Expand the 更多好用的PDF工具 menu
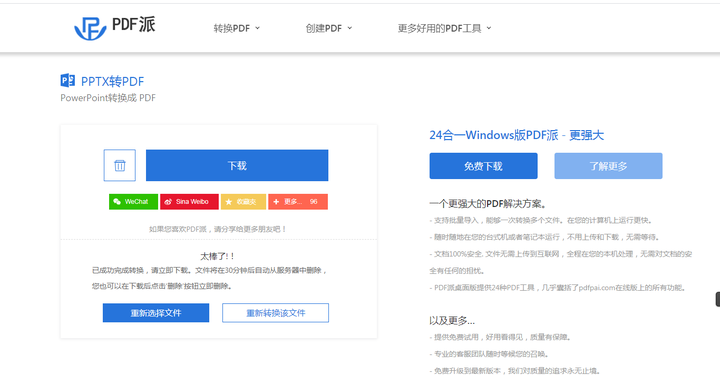The height and width of the screenshot is (375, 720). (x=444, y=28)
